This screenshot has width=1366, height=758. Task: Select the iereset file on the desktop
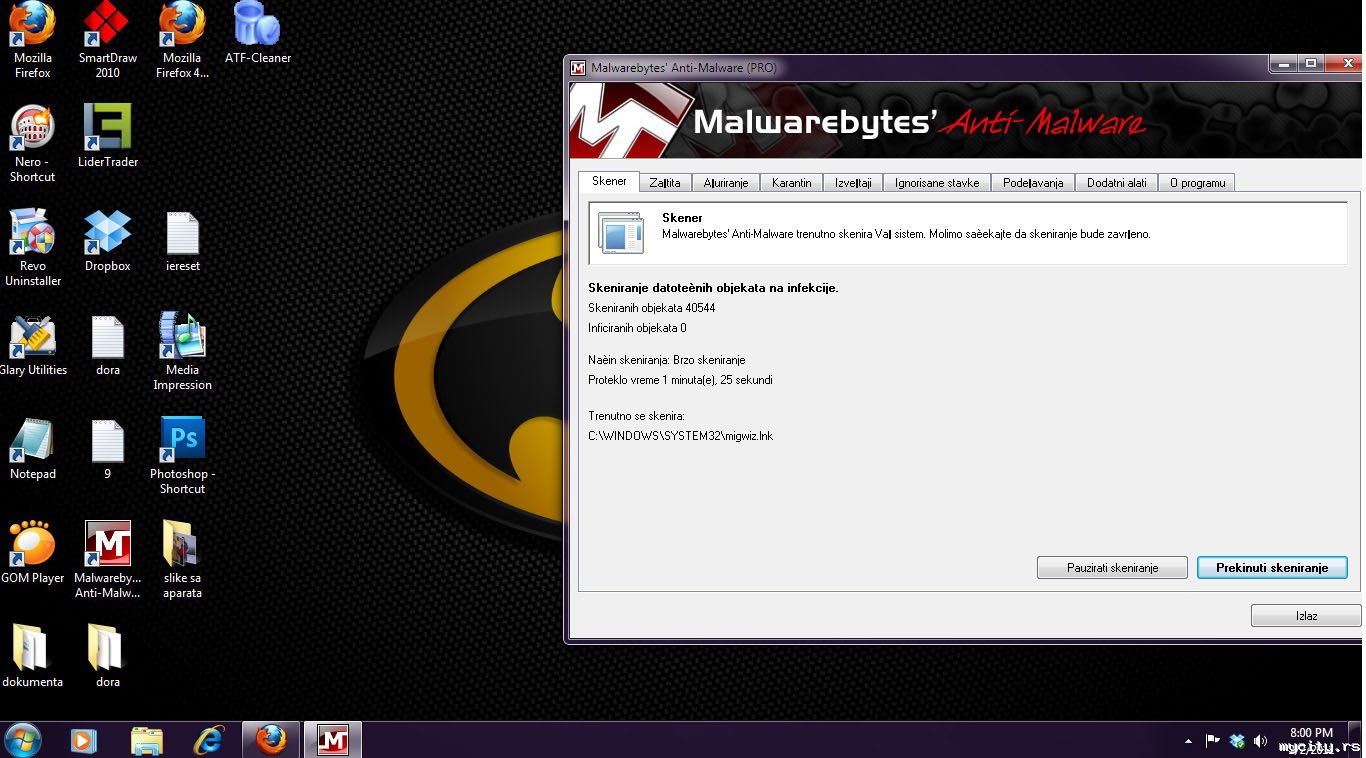tap(182, 241)
